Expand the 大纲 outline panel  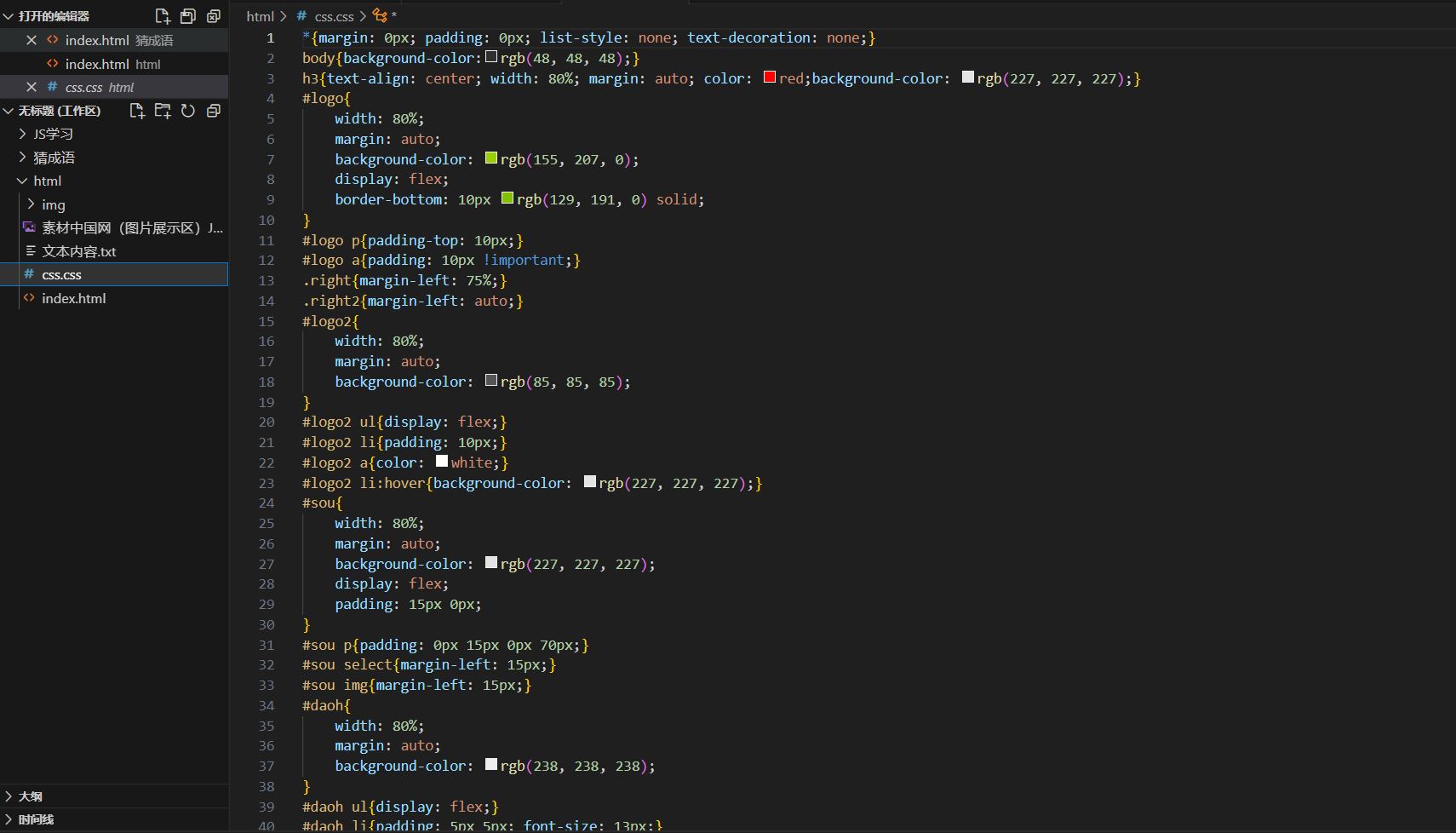pyautogui.click(x=9, y=796)
